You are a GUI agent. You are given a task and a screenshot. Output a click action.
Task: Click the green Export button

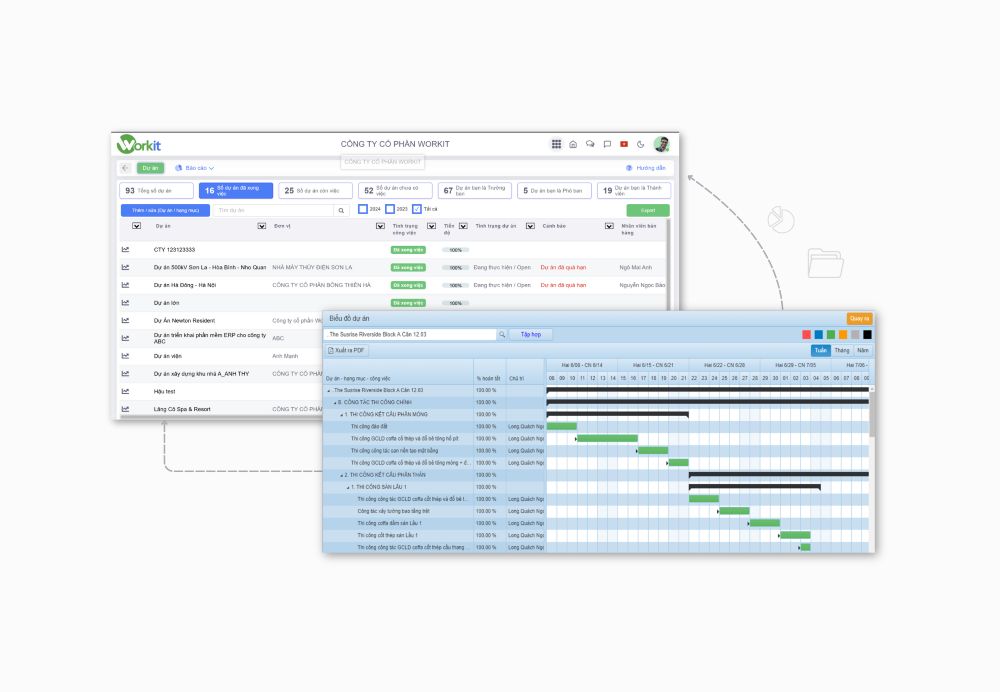point(648,210)
